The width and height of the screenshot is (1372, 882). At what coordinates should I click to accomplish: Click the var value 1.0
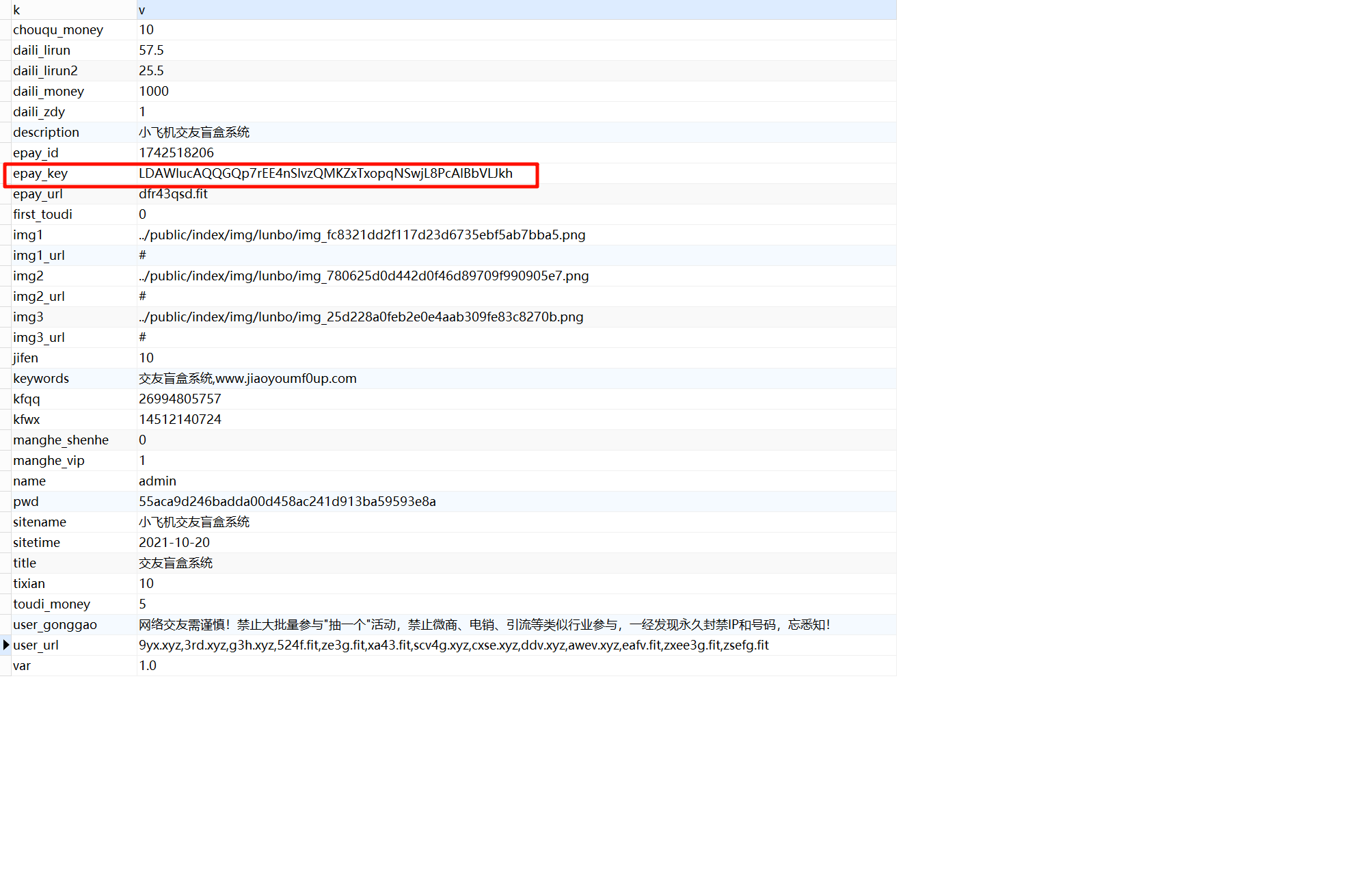(x=148, y=666)
